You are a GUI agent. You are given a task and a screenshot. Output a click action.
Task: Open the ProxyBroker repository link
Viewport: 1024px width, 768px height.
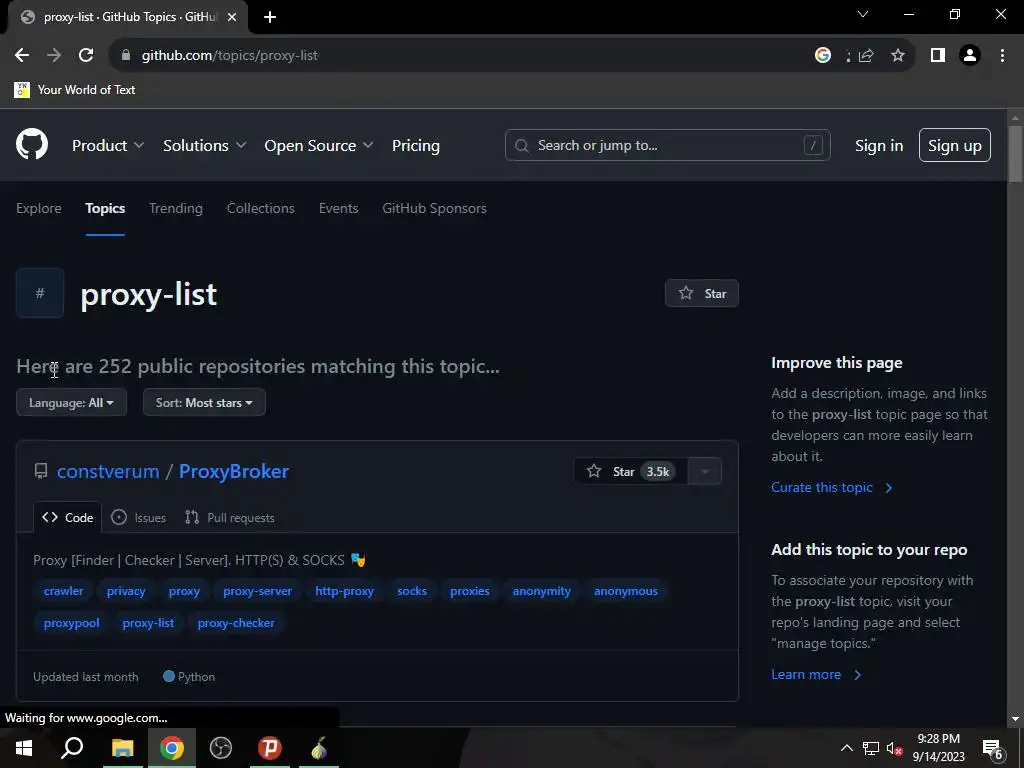(234, 472)
